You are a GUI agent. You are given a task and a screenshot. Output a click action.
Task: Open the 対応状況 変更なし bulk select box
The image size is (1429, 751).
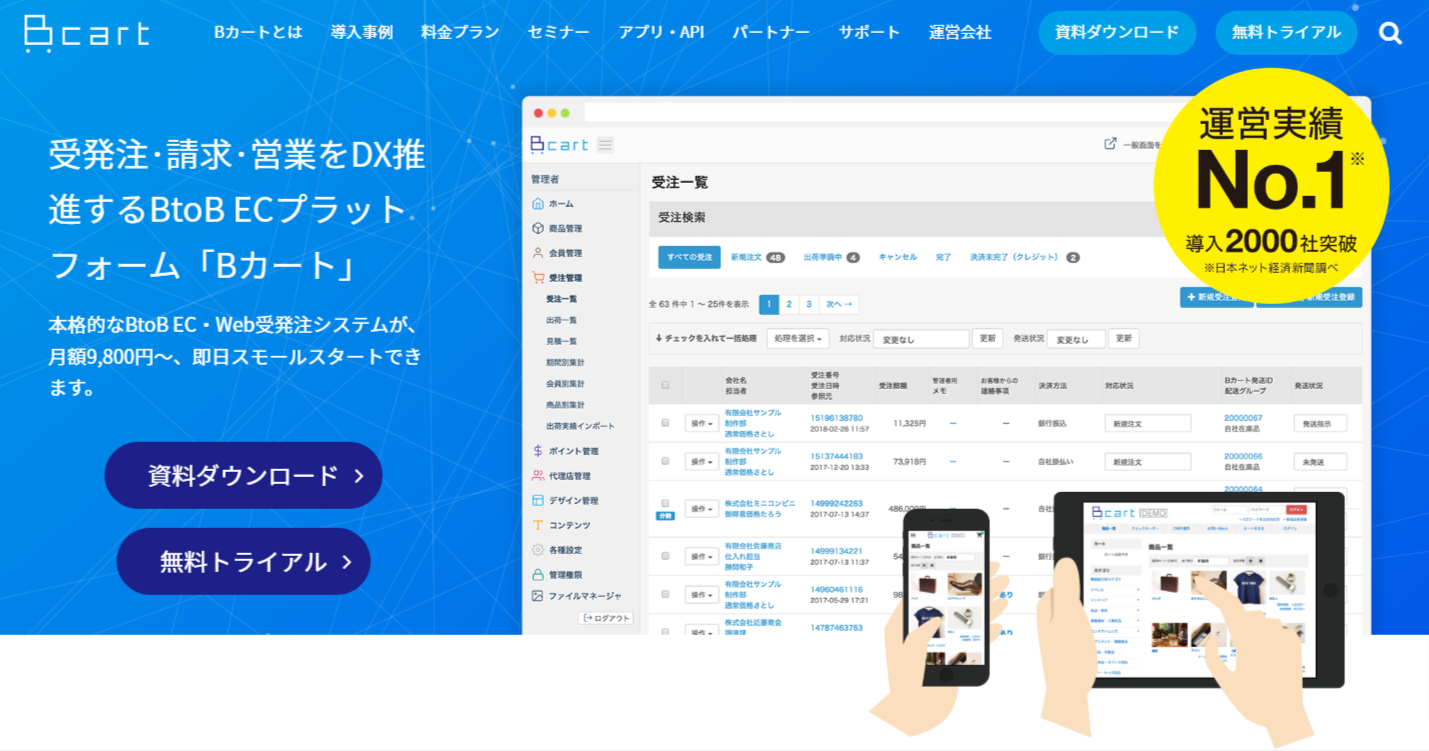920,339
